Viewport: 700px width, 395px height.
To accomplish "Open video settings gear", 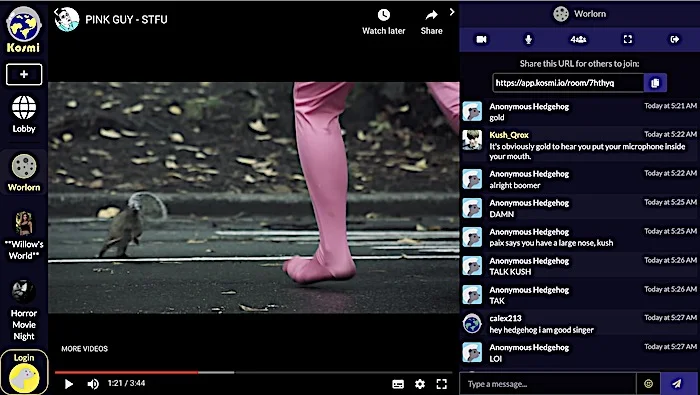I will 420,384.
